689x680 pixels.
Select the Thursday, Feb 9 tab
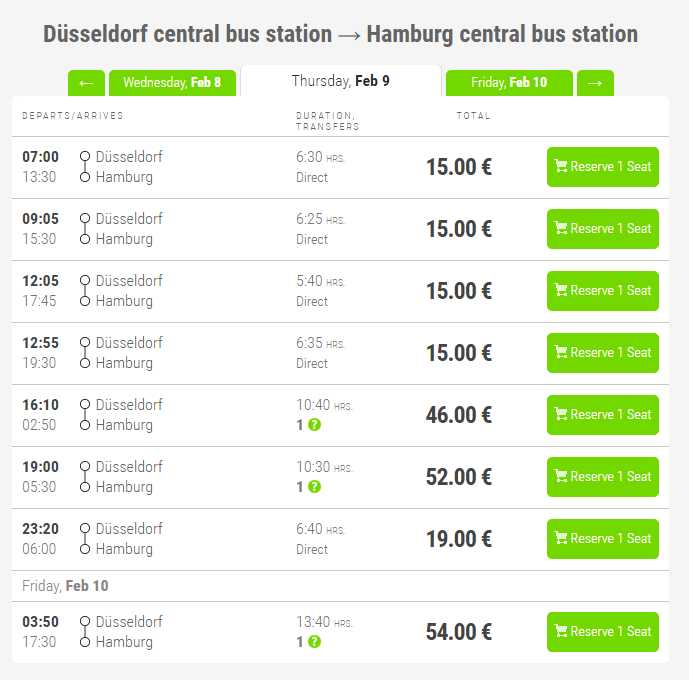coord(341,81)
